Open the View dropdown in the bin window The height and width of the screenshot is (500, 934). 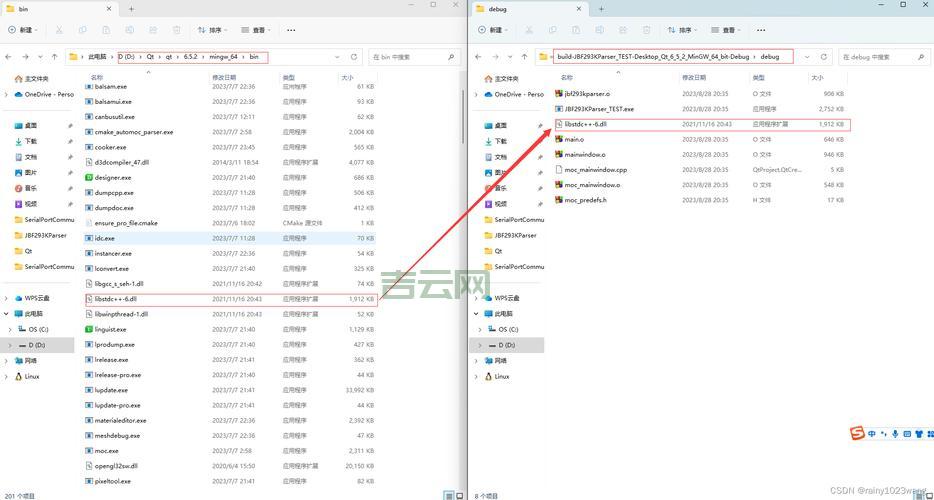pos(256,30)
